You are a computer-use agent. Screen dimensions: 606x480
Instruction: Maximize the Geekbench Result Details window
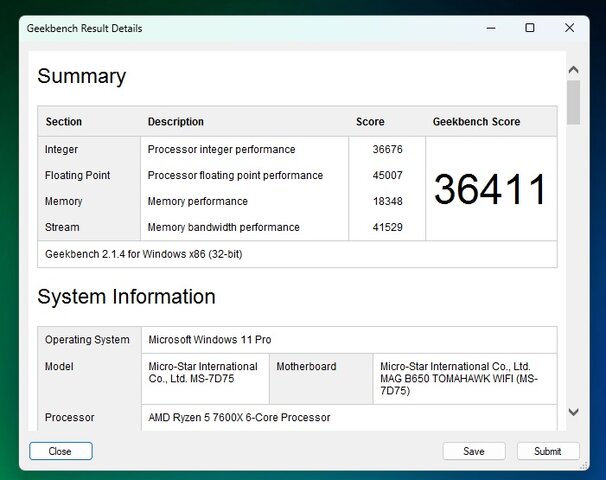point(529,28)
